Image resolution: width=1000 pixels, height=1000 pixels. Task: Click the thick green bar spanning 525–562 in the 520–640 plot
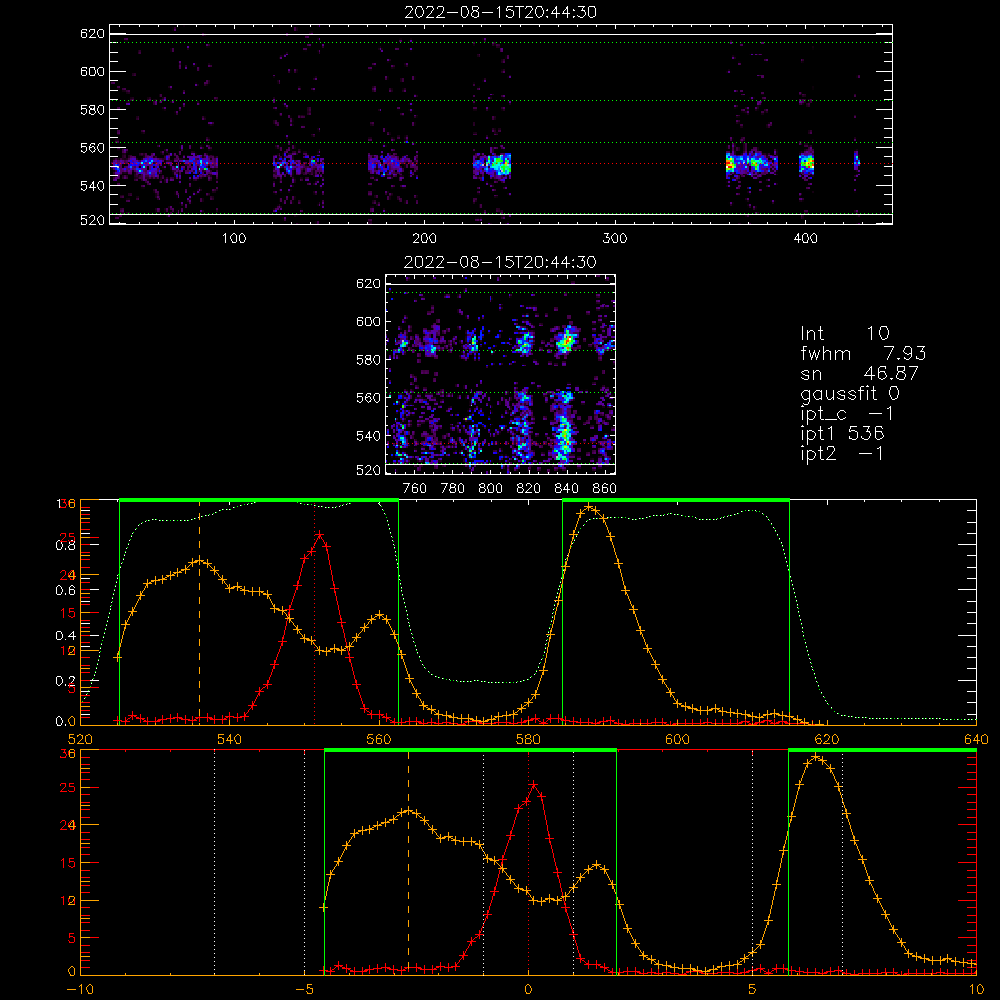tap(259, 501)
